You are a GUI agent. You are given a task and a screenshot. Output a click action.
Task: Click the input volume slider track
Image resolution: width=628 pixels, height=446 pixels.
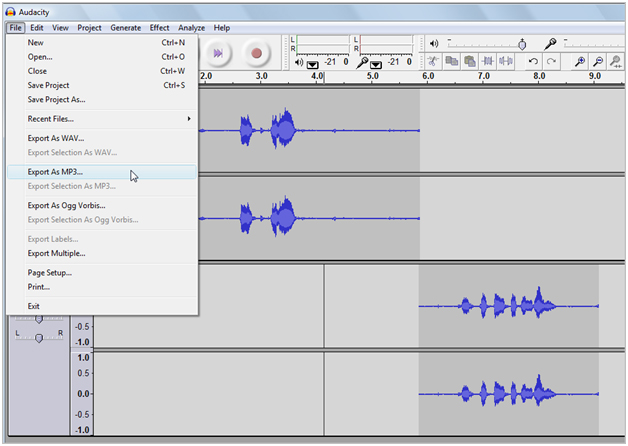point(594,44)
